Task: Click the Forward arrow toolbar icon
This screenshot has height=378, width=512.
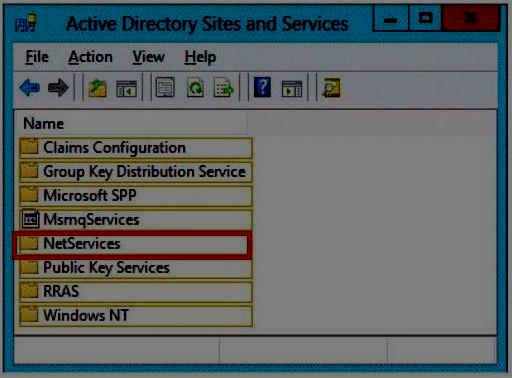Action: click(58, 88)
